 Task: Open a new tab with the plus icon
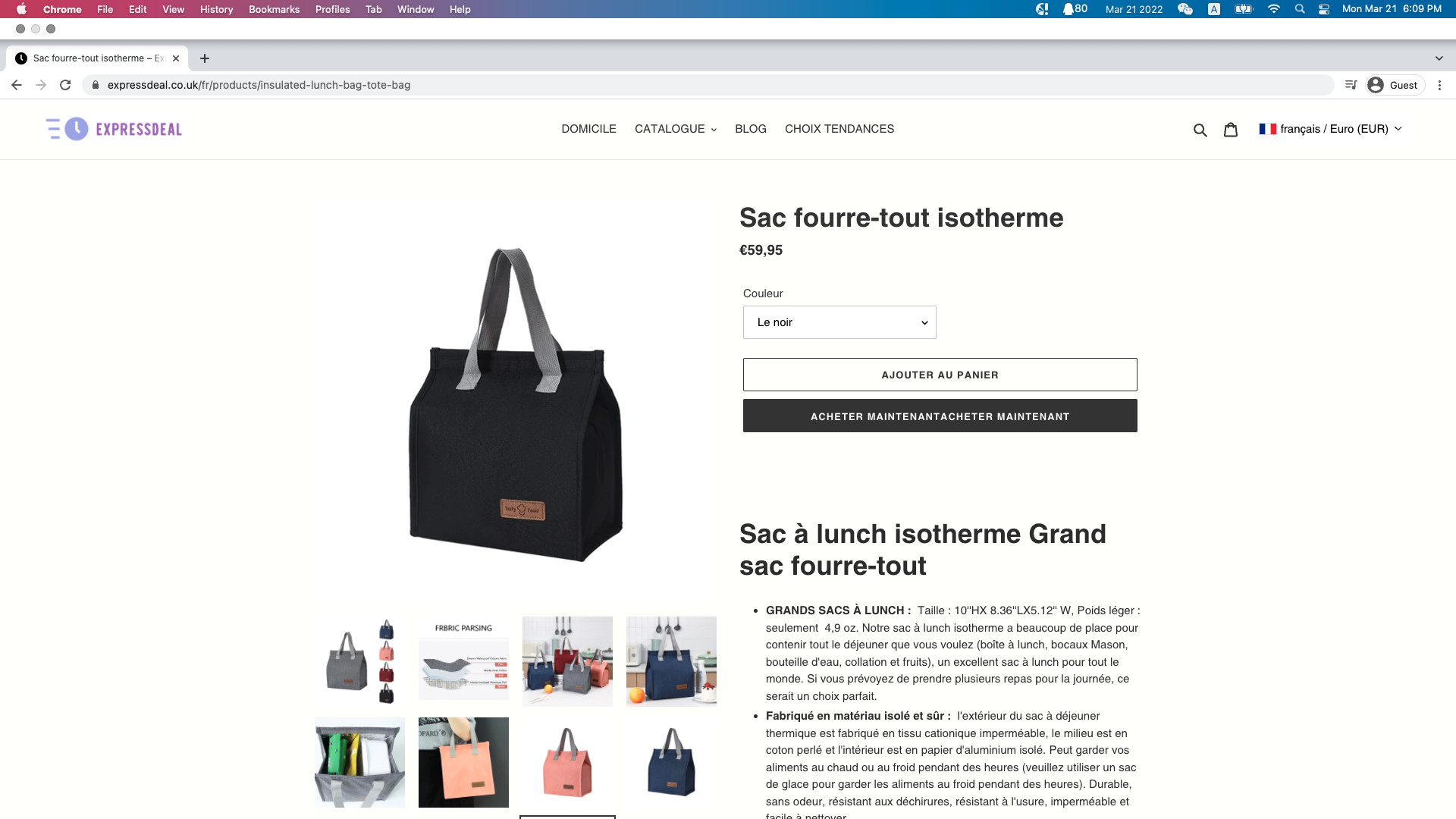(x=205, y=58)
